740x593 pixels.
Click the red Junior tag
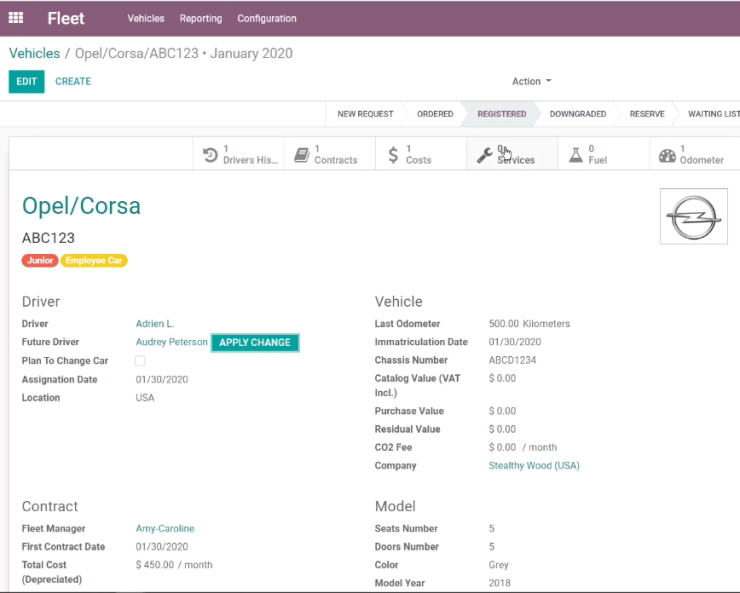40,260
